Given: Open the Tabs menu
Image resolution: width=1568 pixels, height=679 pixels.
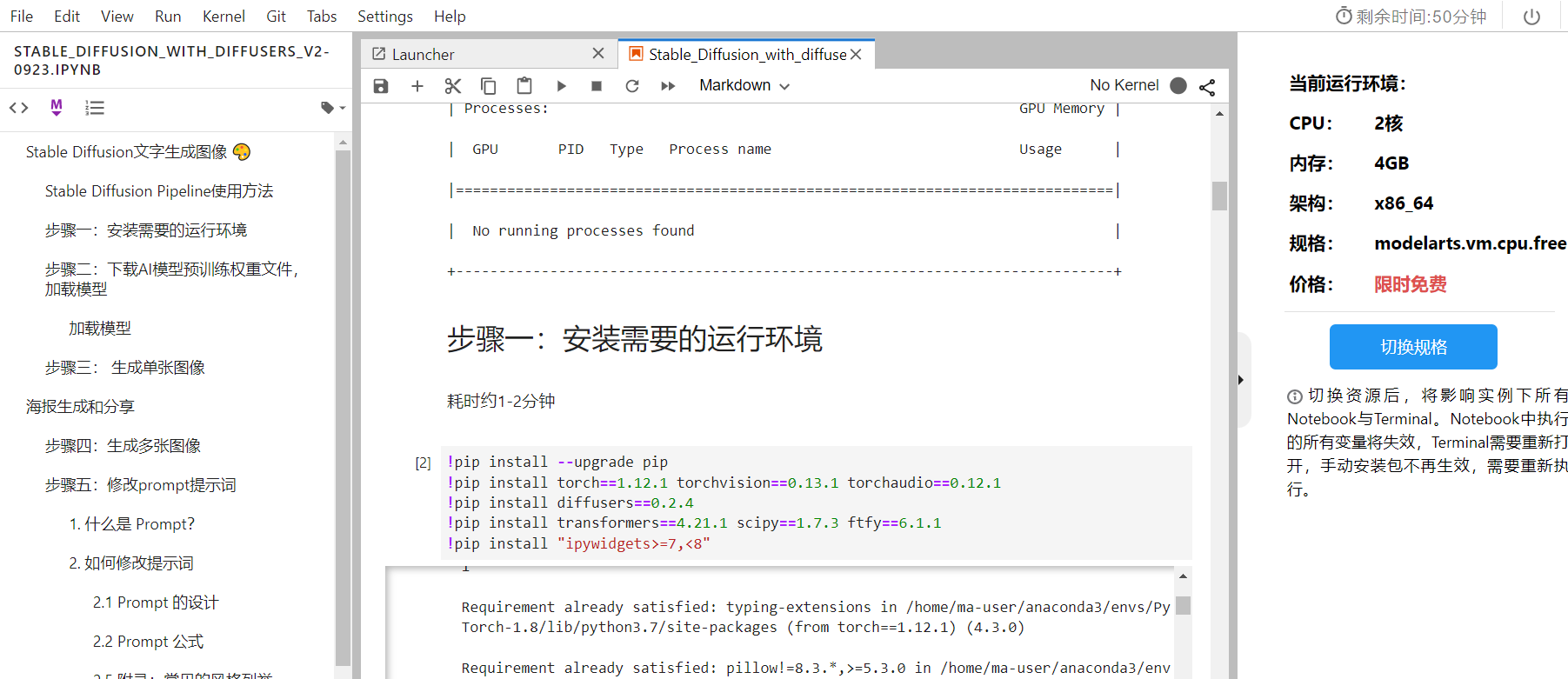Looking at the screenshot, I should pos(322,17).
